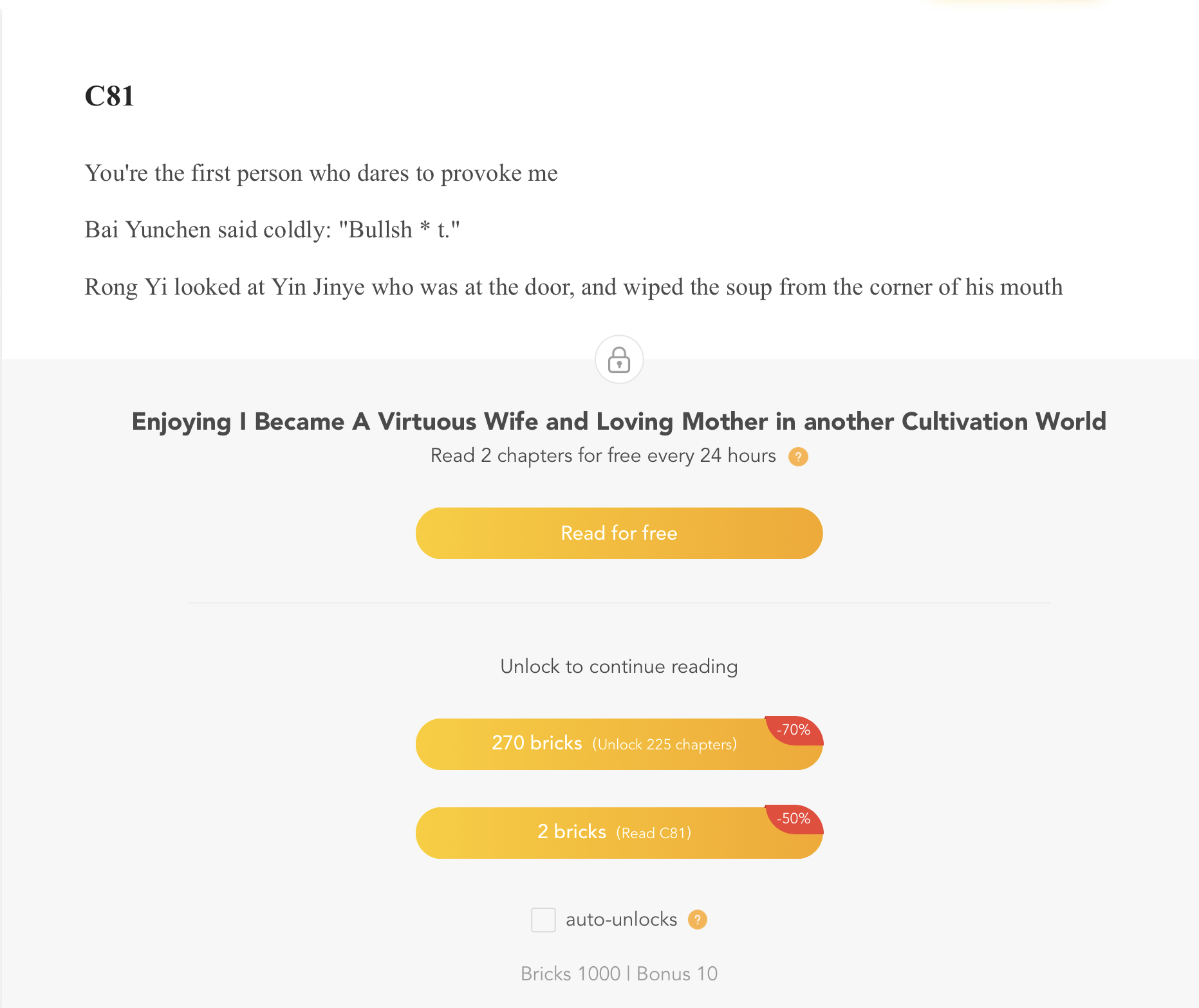Click the Rong Yi paragraph text
Image resolution: width=1199 pixels, height=1008 pixels.
[x=573, y=287]
